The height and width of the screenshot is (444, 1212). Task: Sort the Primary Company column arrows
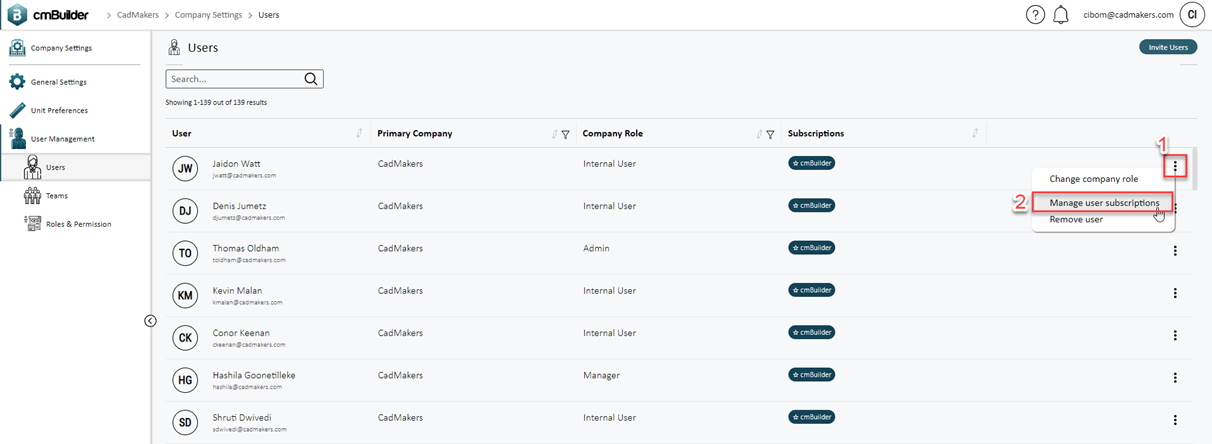553,133
